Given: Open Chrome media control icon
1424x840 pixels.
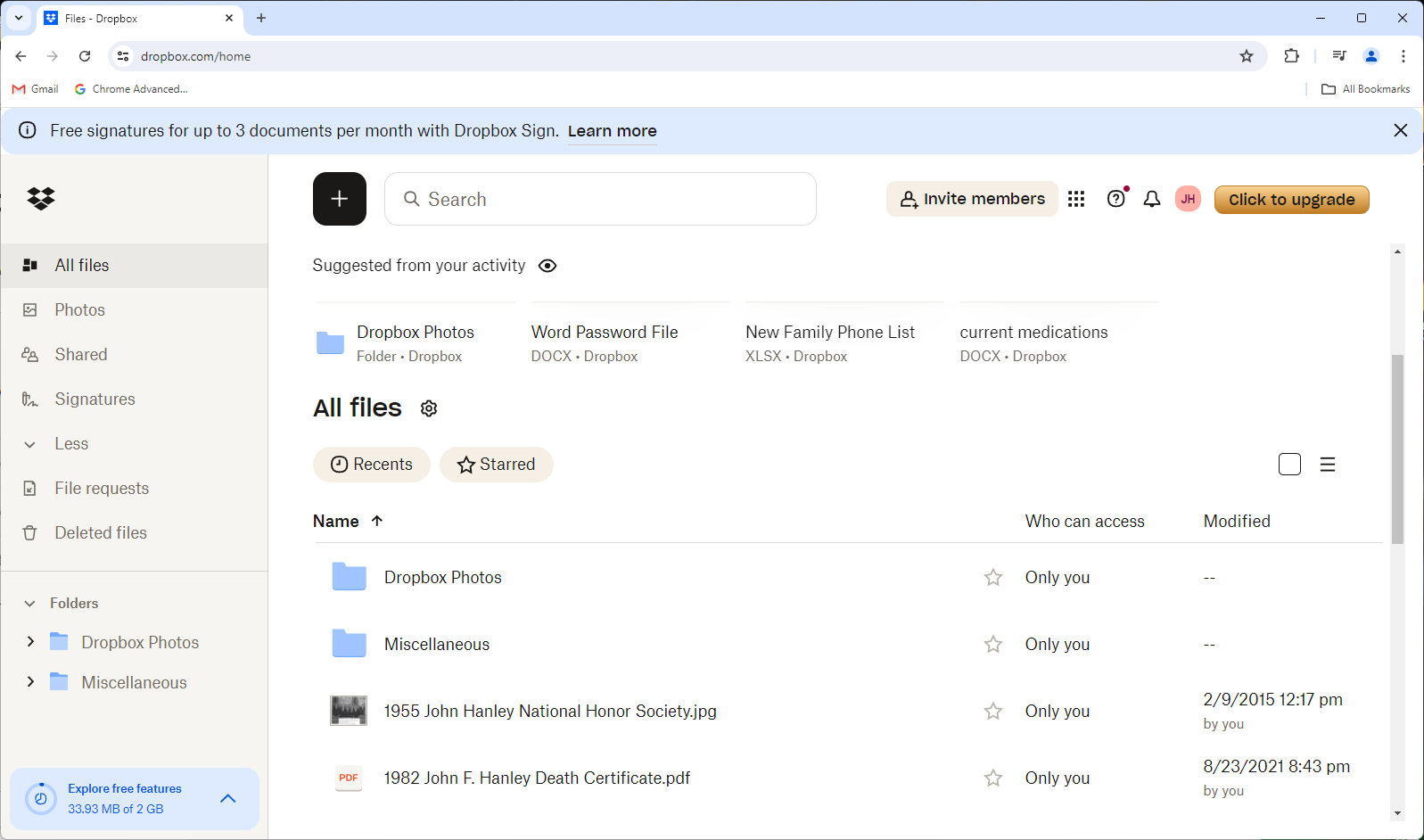Looking at the screenshot, I should (1339, 56).
